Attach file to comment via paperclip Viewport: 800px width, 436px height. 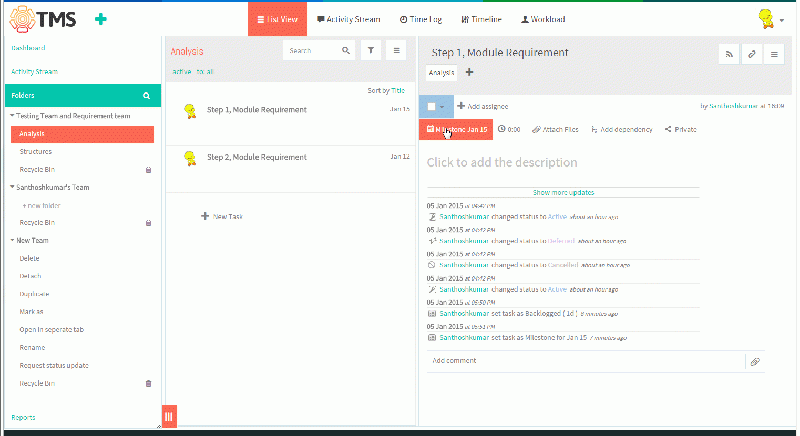pyautogui.click(x=755, y=362)
